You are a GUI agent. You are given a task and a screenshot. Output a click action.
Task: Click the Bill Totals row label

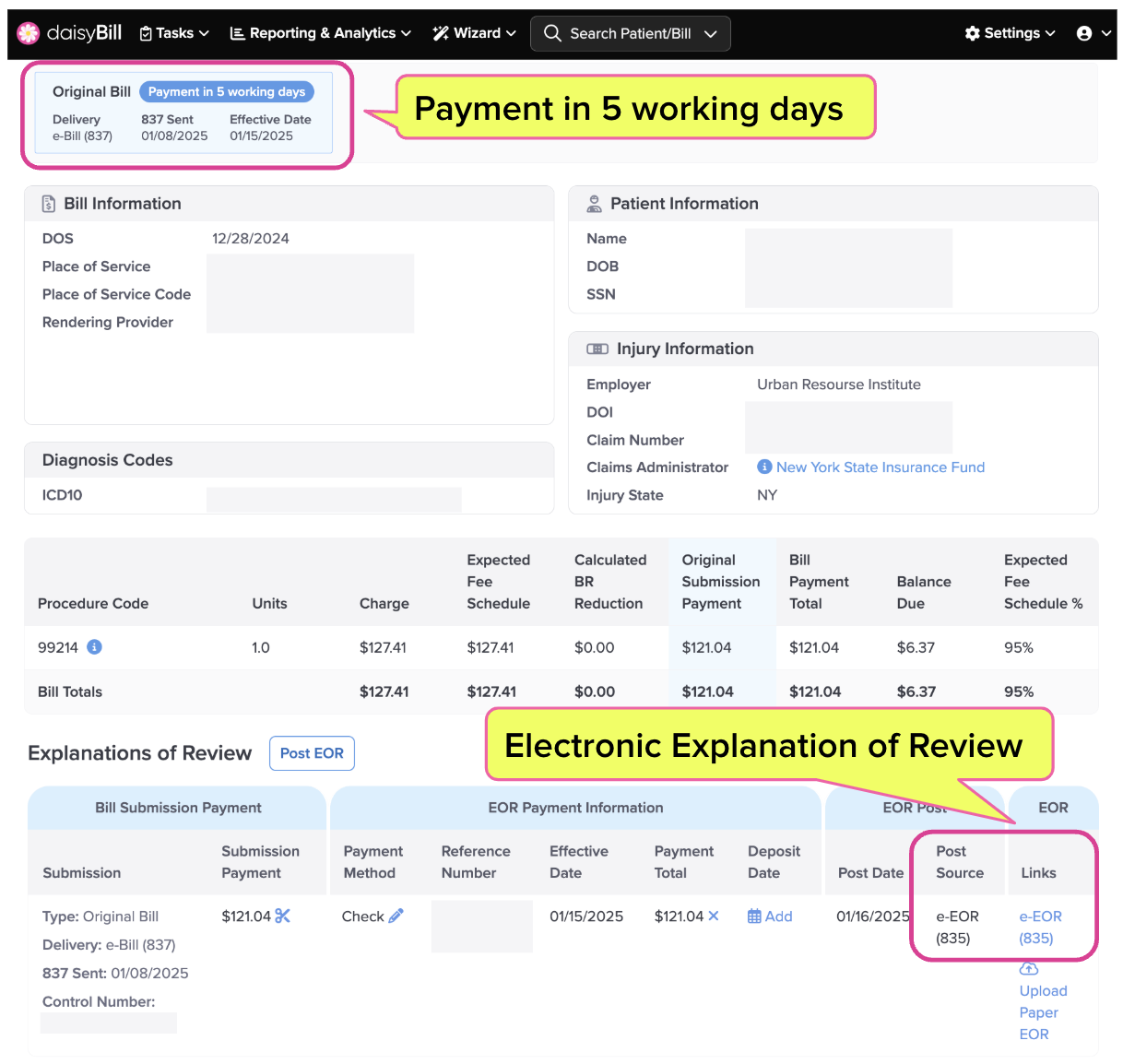[x=70, y=692]
